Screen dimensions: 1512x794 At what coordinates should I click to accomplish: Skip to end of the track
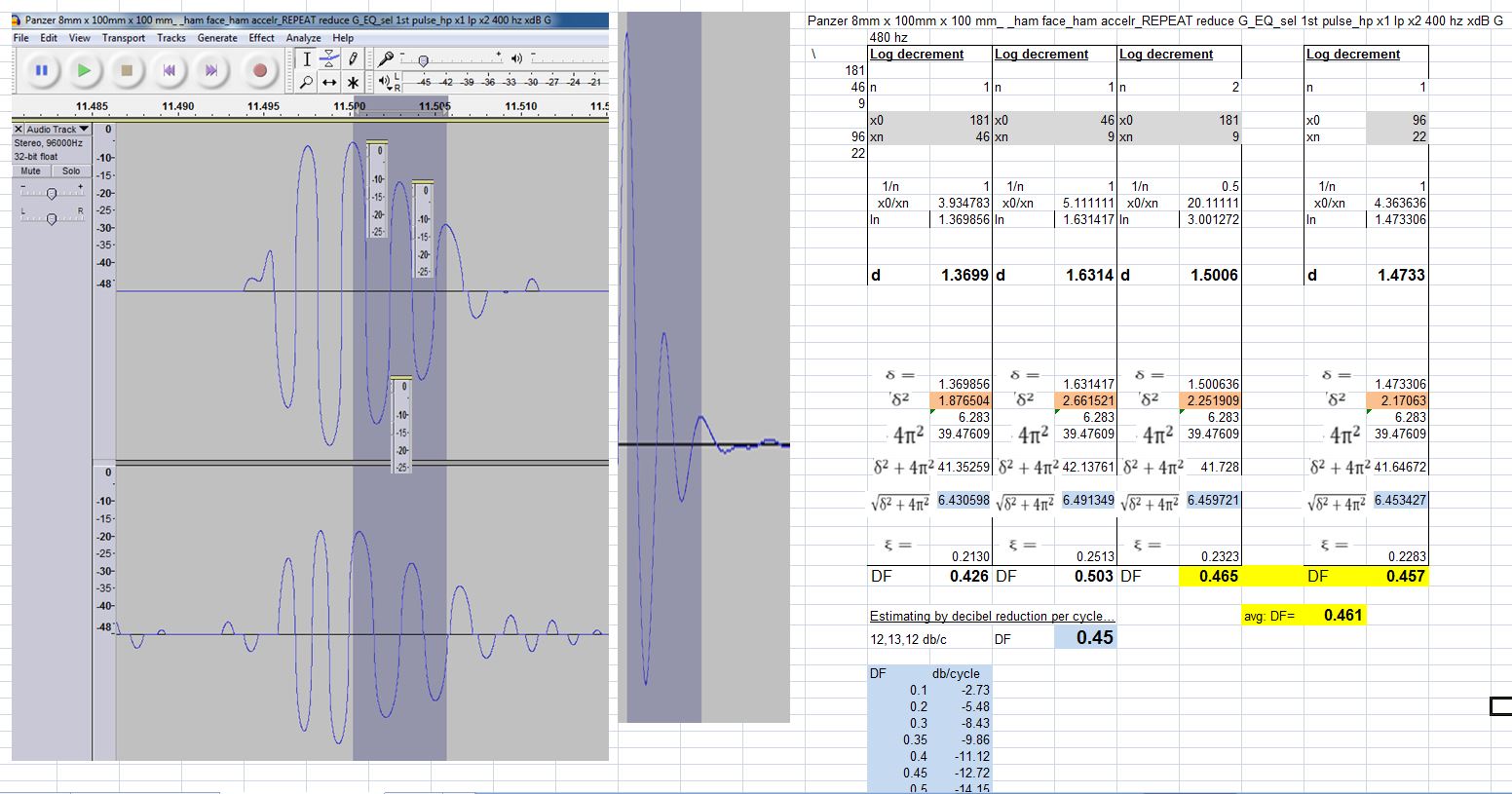click(x=211, y=70)
